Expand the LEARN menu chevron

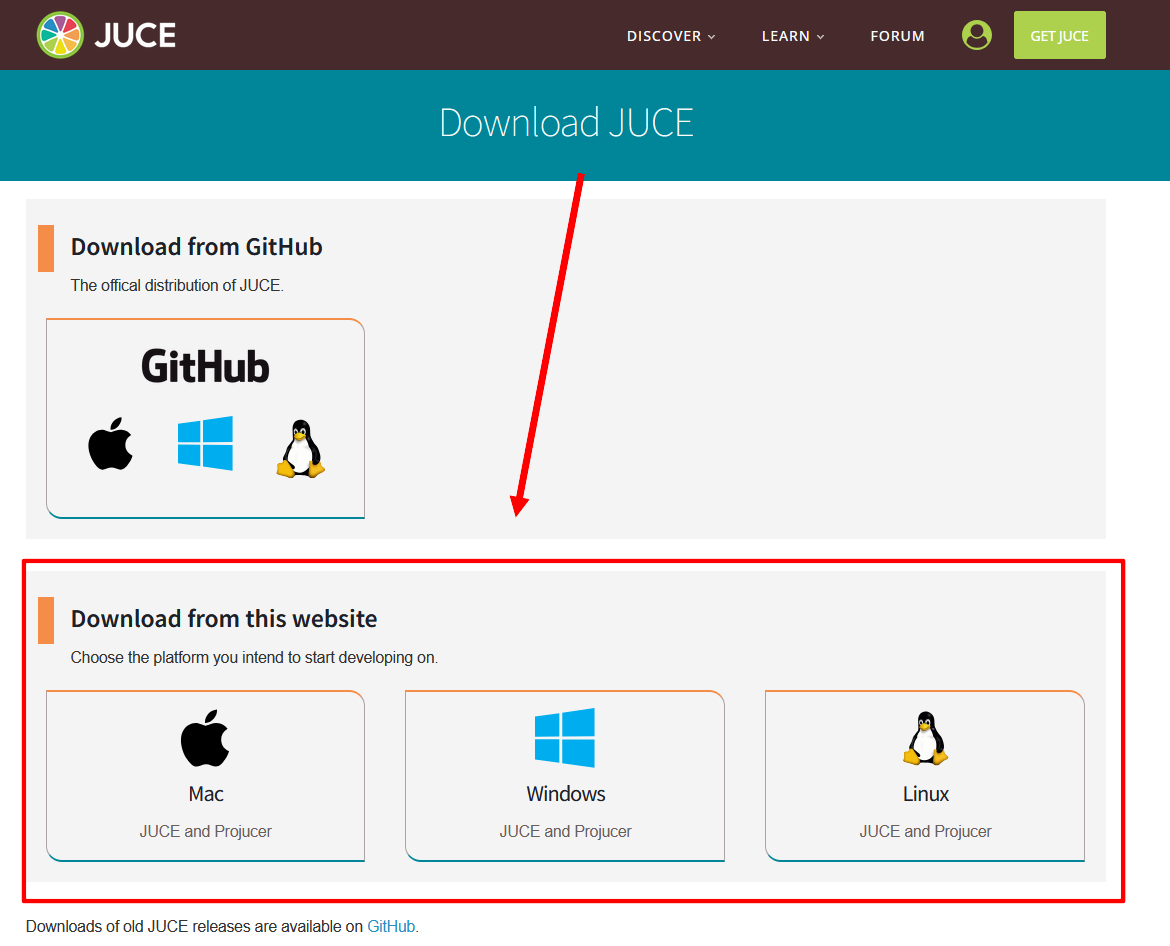[x=821, y=37]
